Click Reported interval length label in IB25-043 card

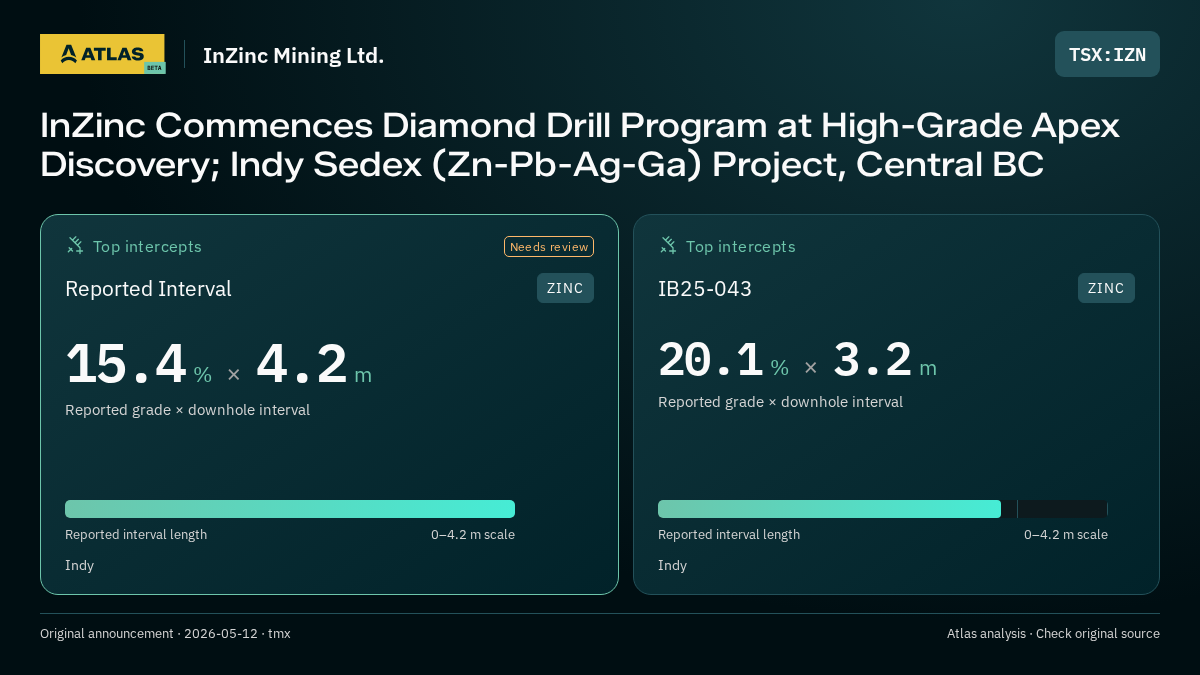coord(729,535)
